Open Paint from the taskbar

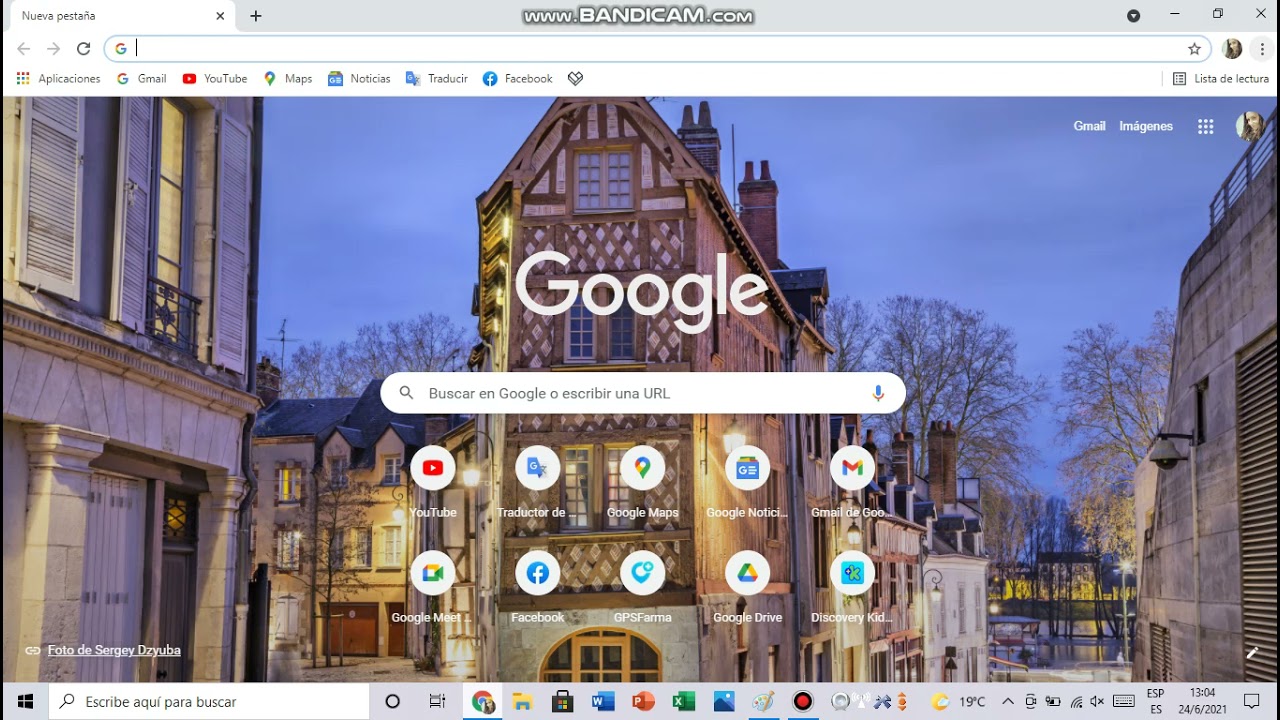pos(764,701)
